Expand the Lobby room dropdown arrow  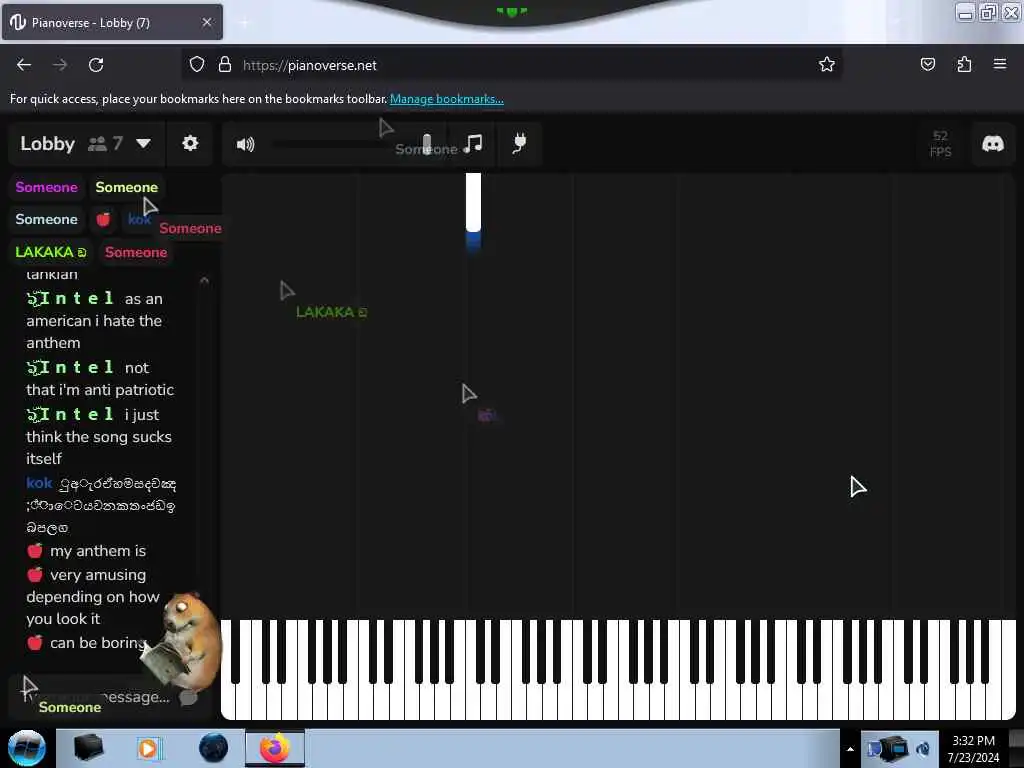(143, 144)
